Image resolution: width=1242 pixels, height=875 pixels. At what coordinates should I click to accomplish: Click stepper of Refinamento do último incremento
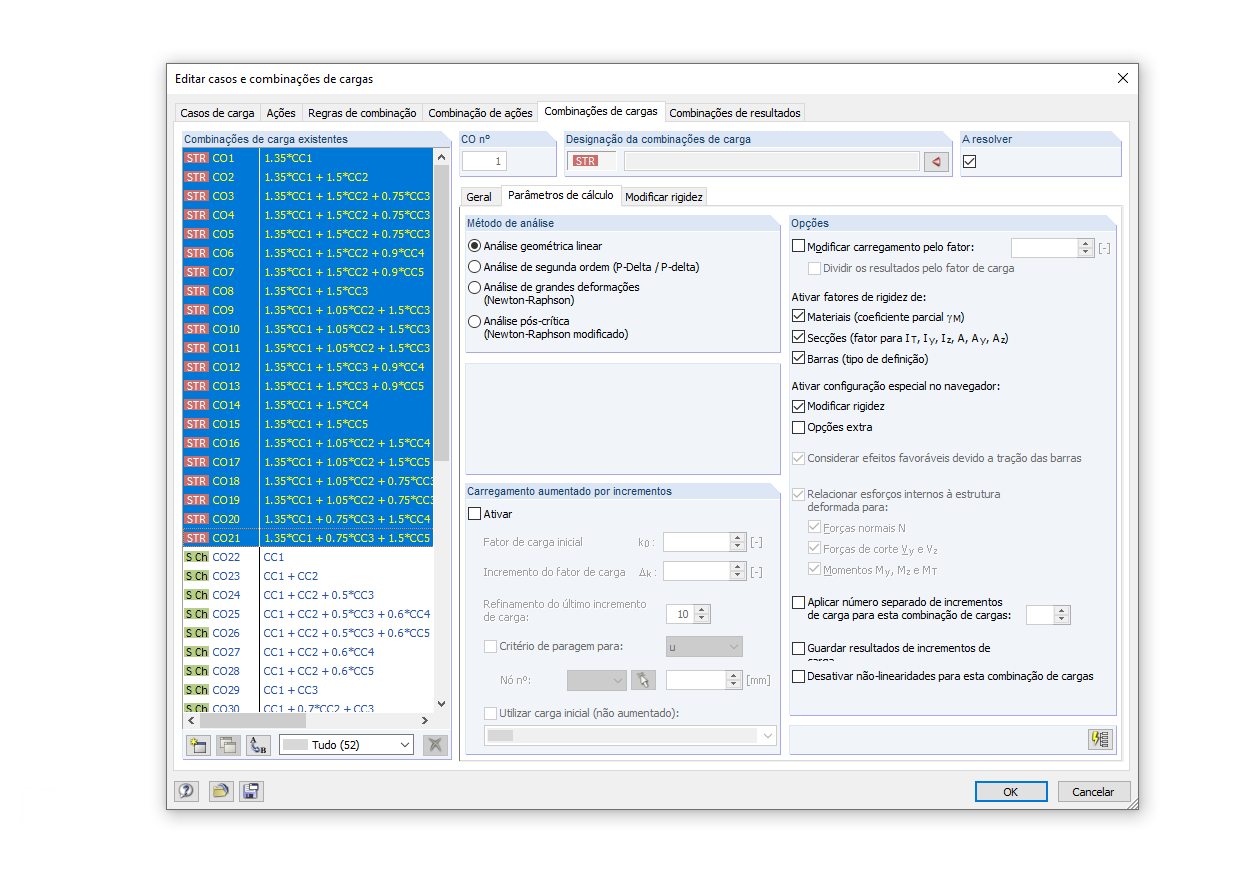pyautogui.click(x=702, y=614)
